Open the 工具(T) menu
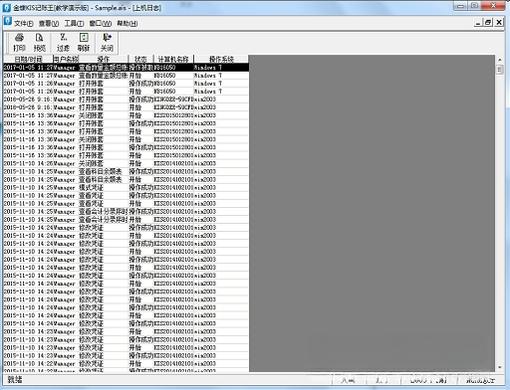 pos(74,23)
